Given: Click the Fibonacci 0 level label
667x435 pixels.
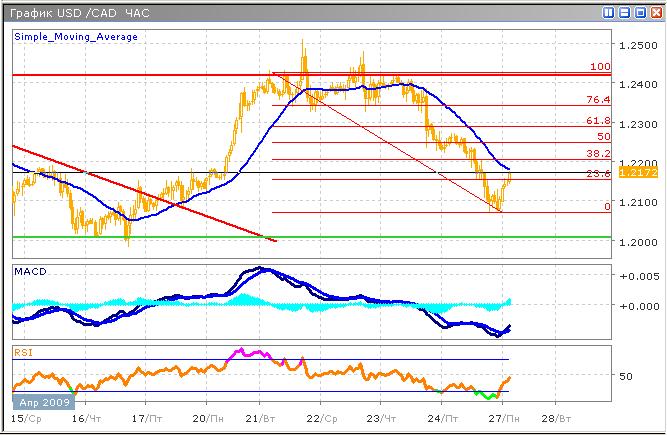Looking at the screenshot, I should click(x=607, y=206).
